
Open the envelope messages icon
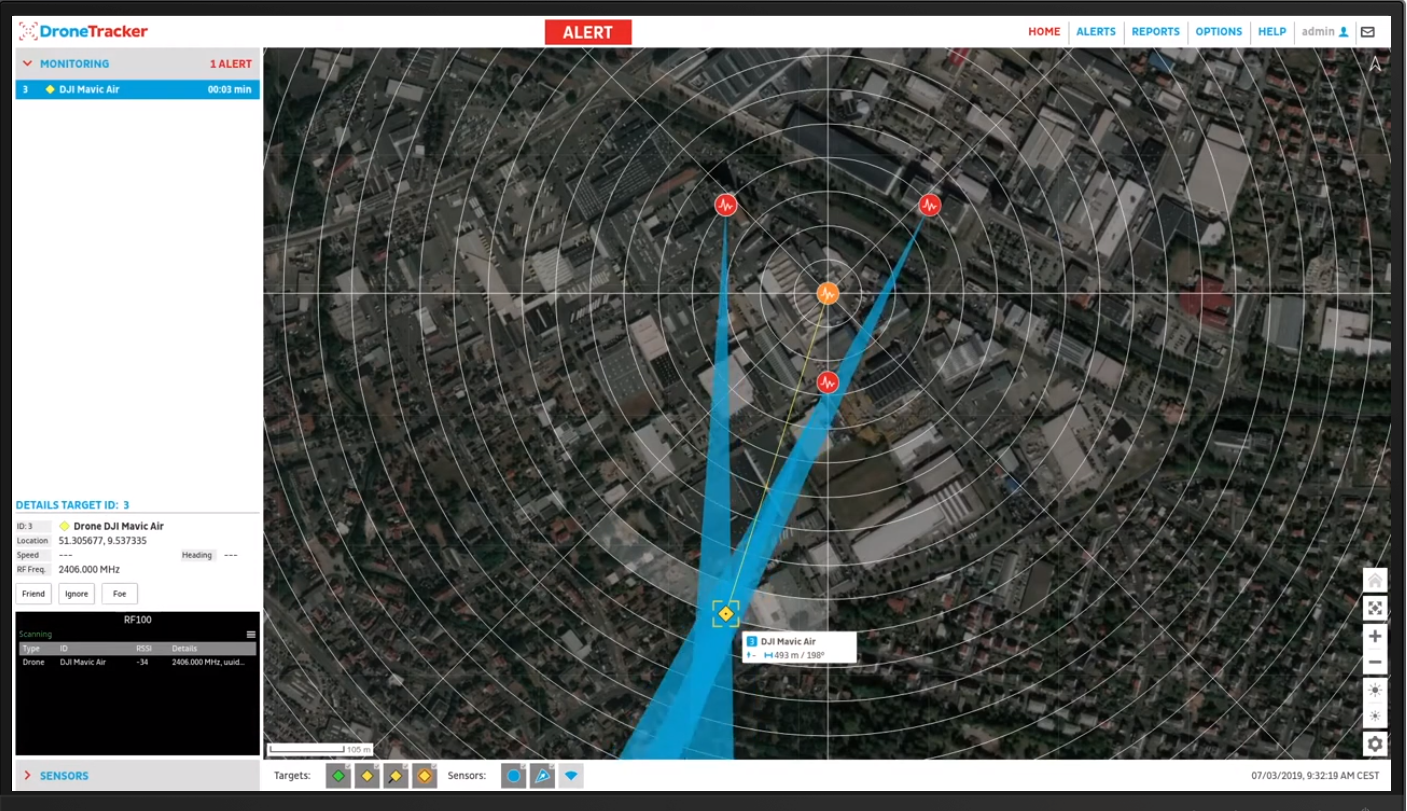tap(1368, 32)
